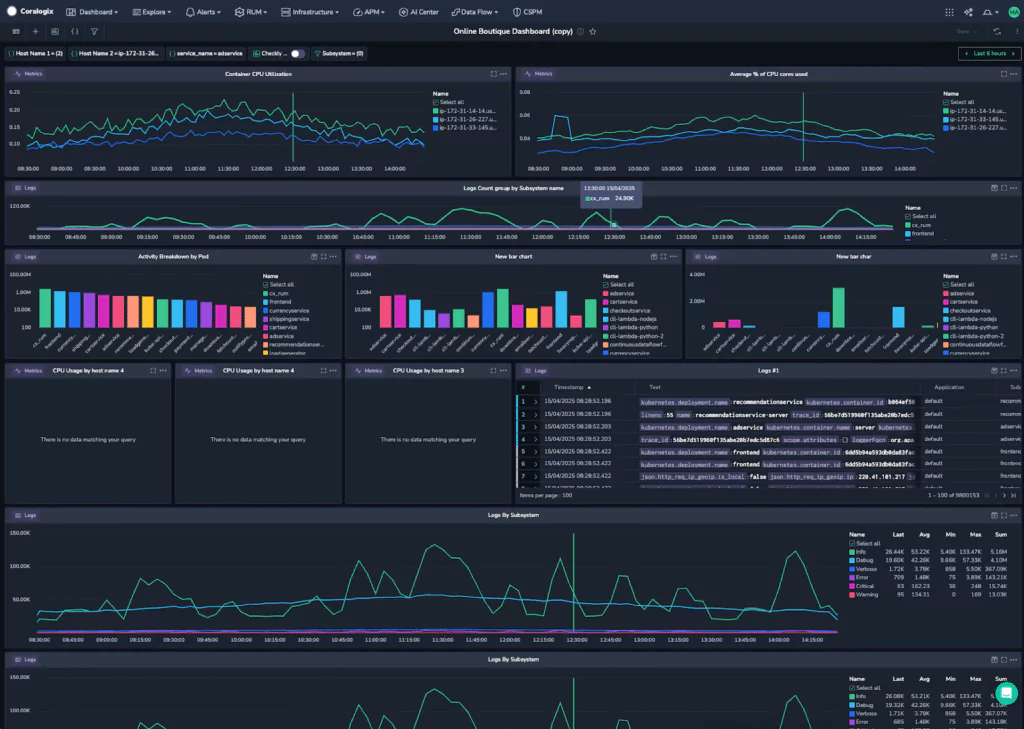1024x729 pixels.
Task: Click the service_name = adservice filter
Action: pos(205,53)
